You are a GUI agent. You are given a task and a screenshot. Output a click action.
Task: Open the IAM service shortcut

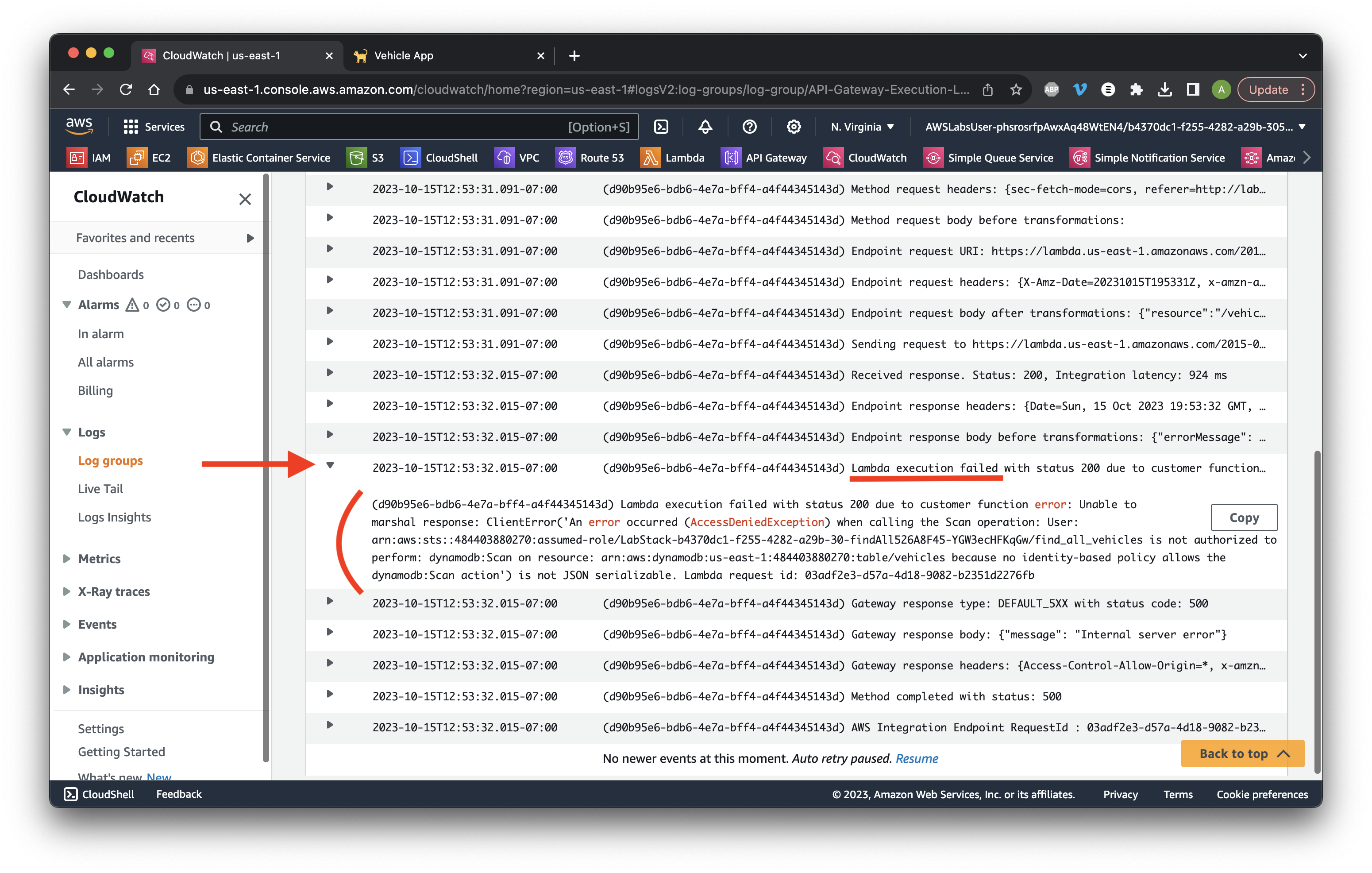pyautogui.click(x=89, y=158)
